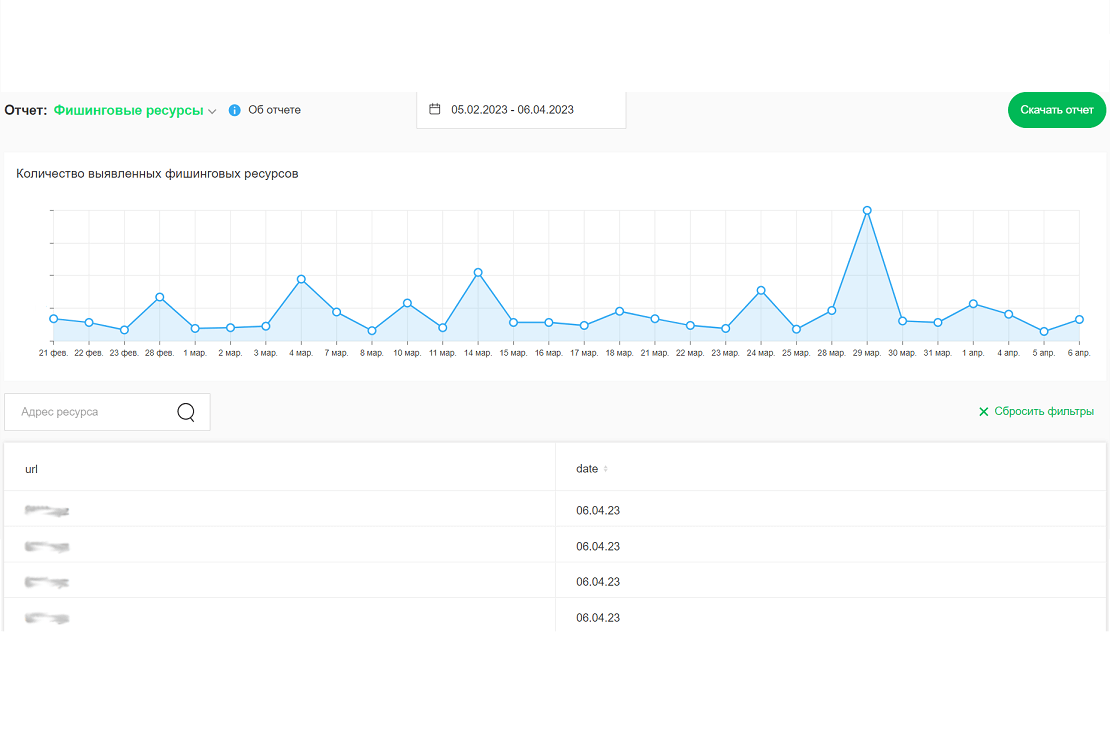This screenshot has width=1110, height=740.
Task: Click the blue info icon near Об отчете
Action: click(234, 110)
